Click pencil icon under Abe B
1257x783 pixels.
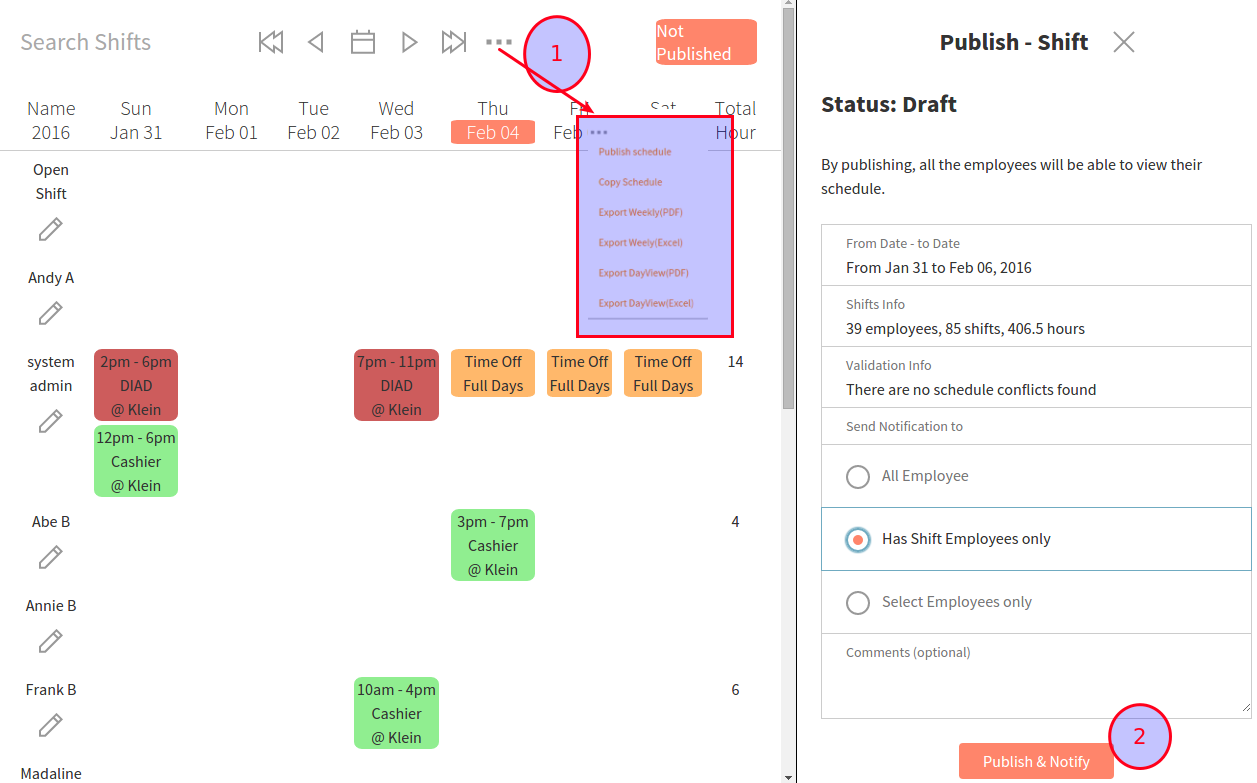[50, 558]
